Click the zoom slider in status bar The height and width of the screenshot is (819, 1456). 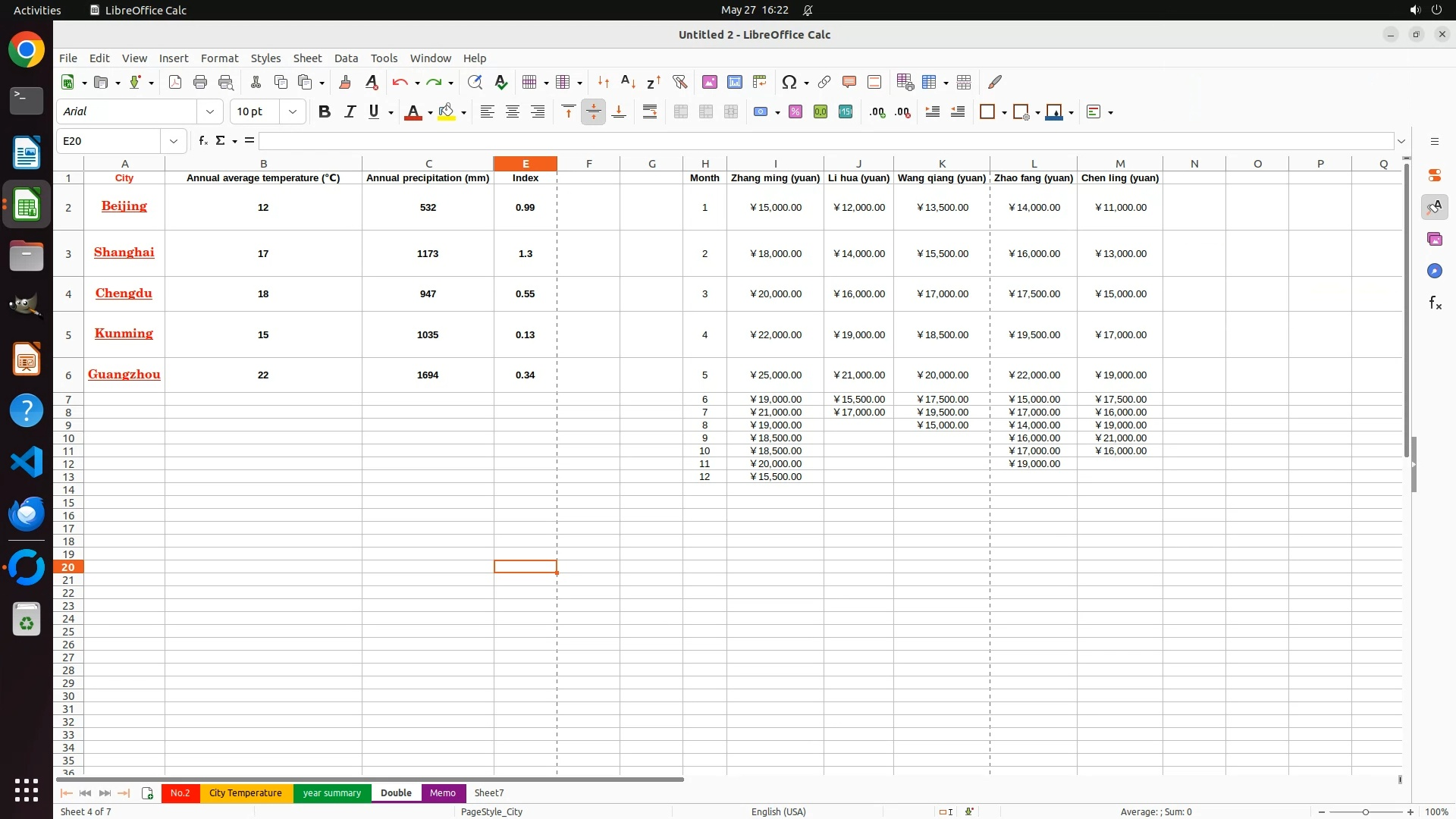coord(1365,811)
